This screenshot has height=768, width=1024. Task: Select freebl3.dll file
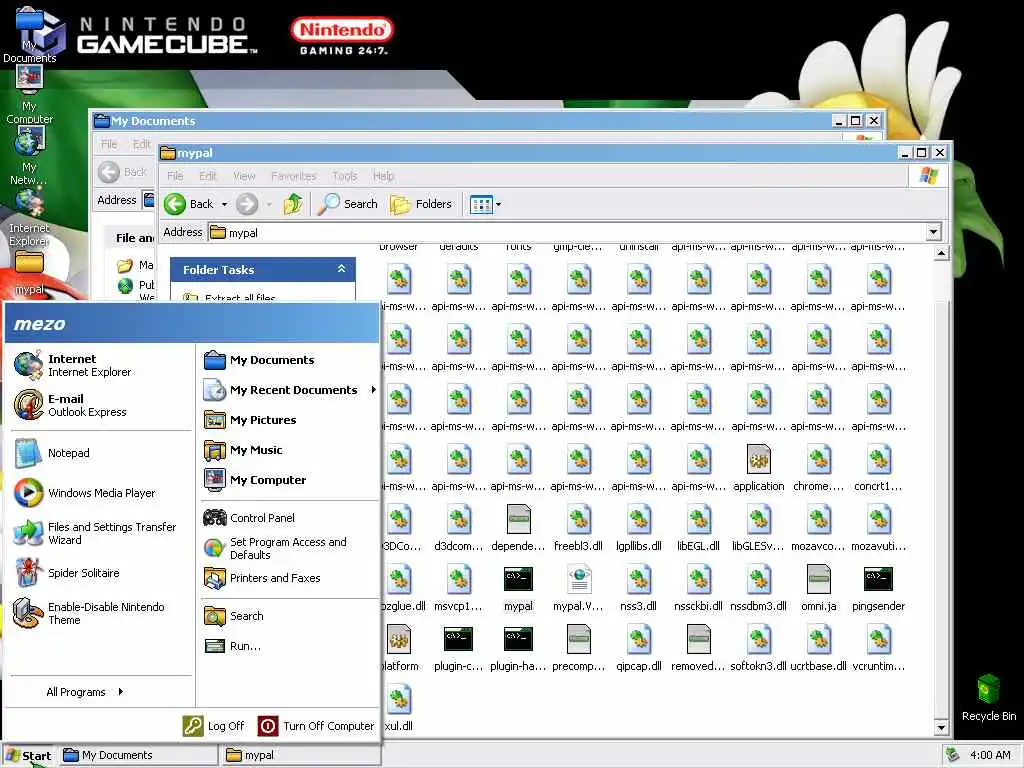coord(579,529)
